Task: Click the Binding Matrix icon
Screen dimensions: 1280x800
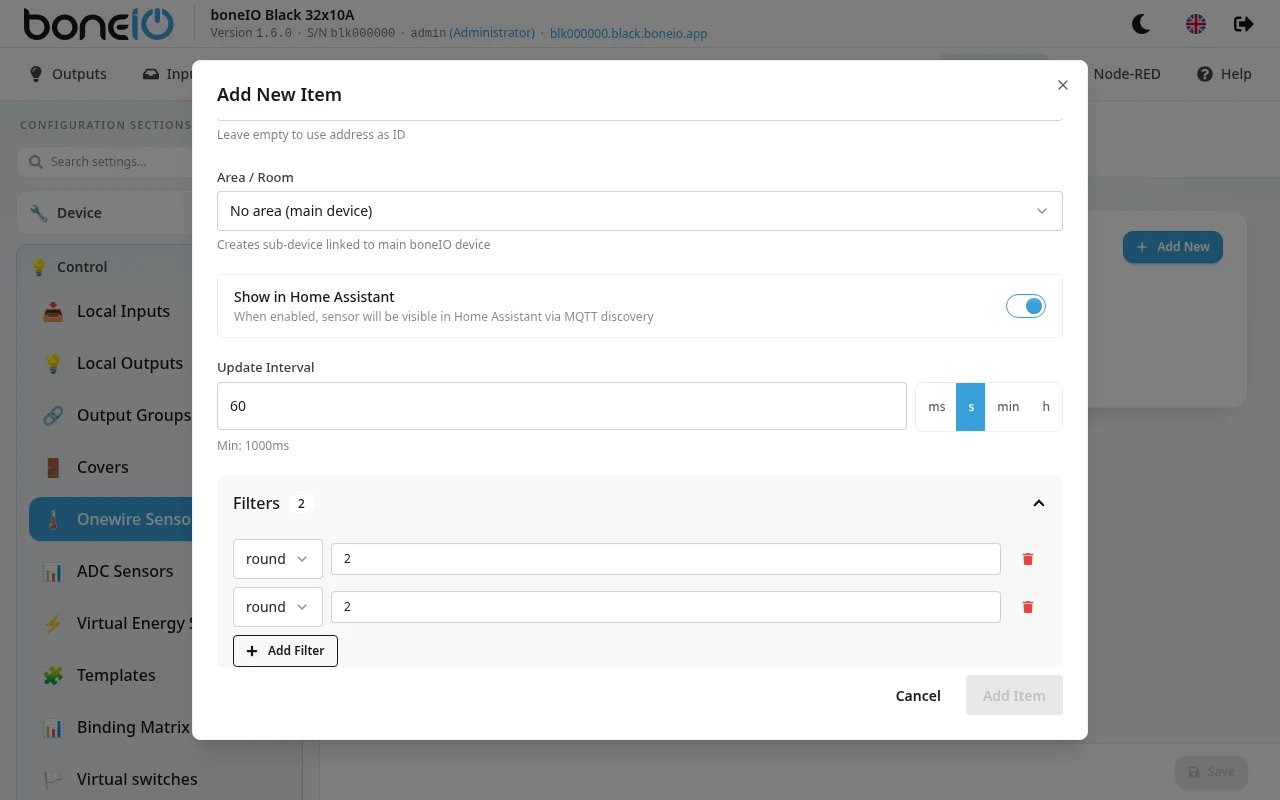Action: [x=53, y=727]
